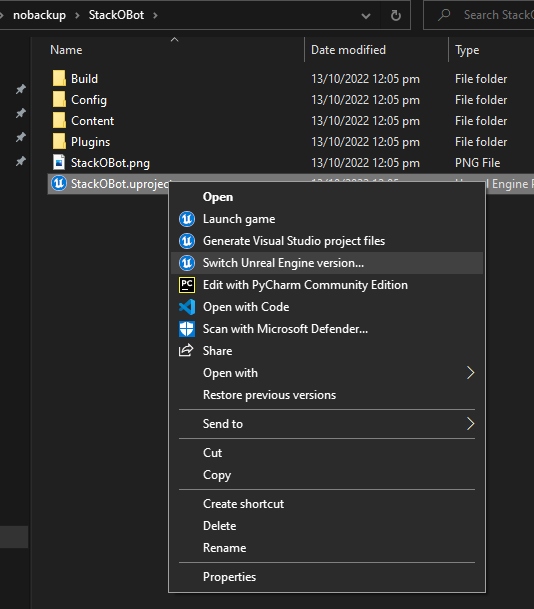This screenshot has height=609, width=534.
Task: Click the Config folder icon
Action: click(x=59, y=99)
